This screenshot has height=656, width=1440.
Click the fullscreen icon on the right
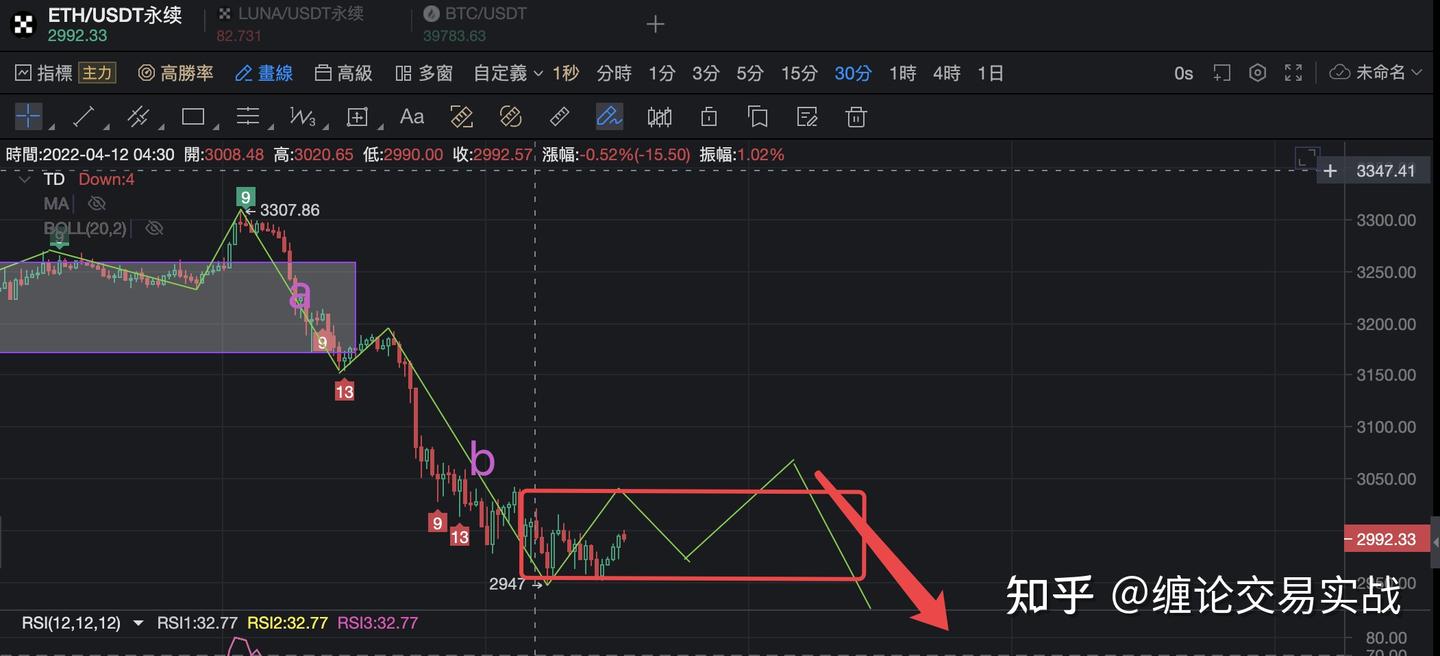[x=1293, y=72]
